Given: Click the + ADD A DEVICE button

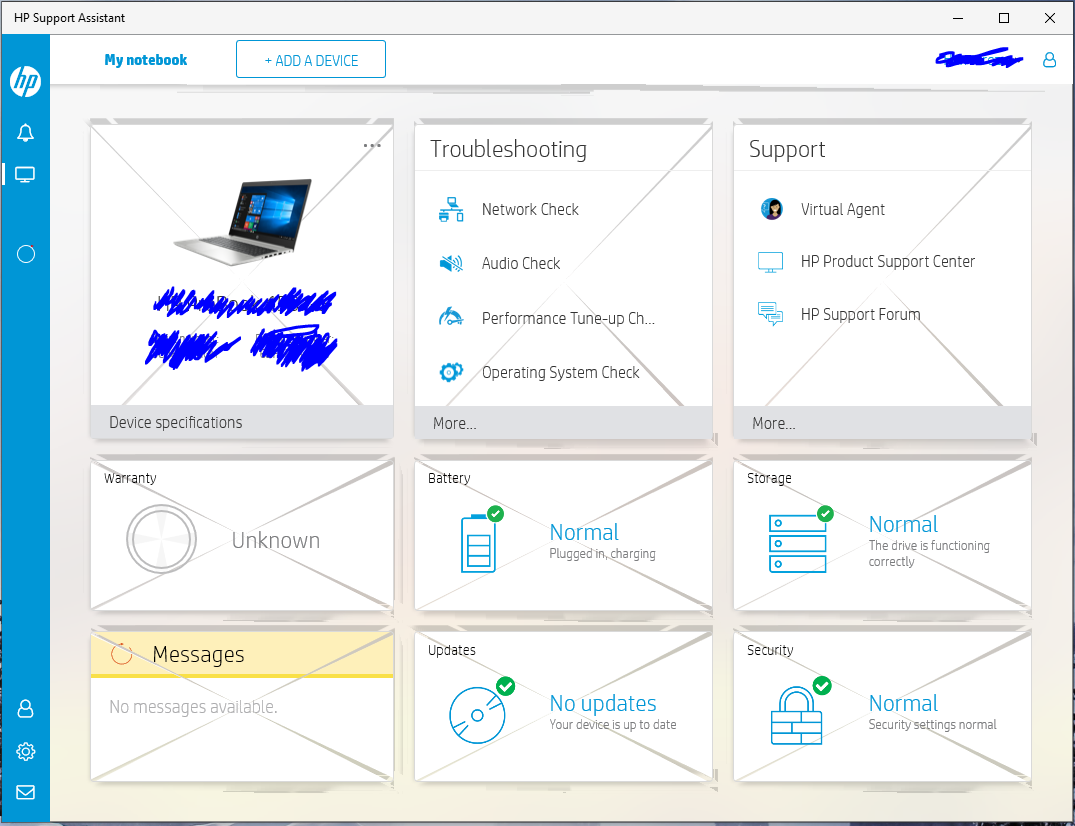Looking at the screenshot, I should (x=311, y=59).
